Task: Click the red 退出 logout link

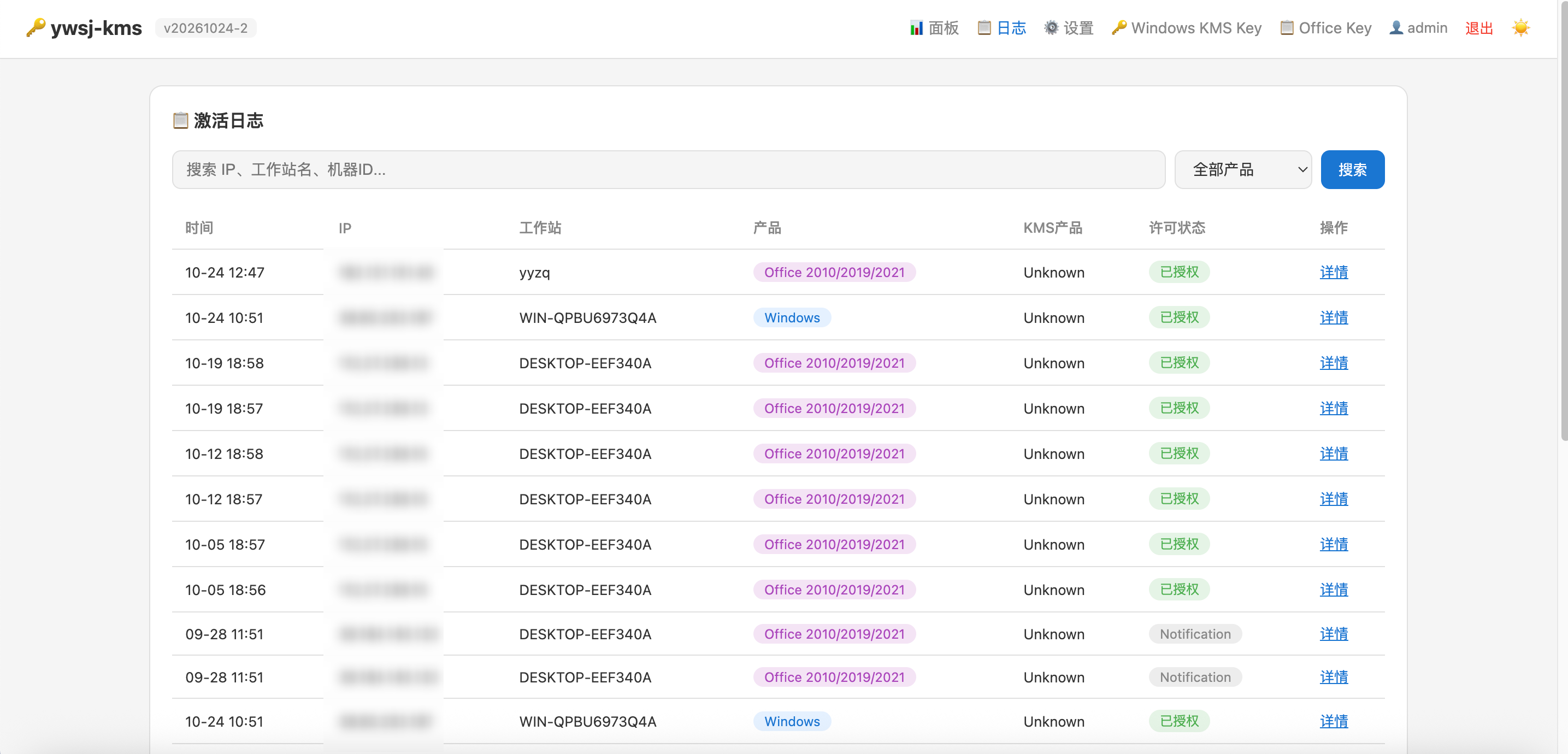Action: 1478,28
